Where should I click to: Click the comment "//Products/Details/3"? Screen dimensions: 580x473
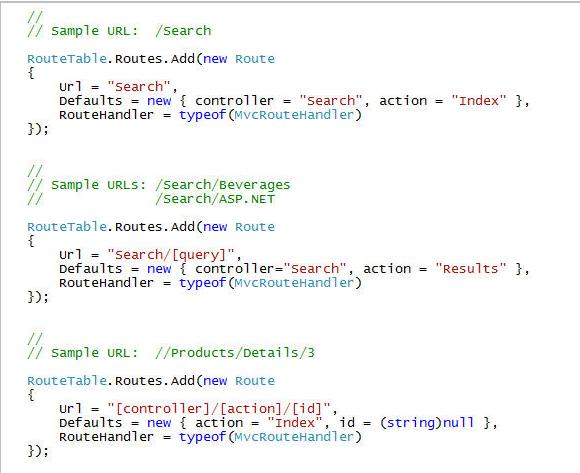pyautogui.click(x=235, y=353)
